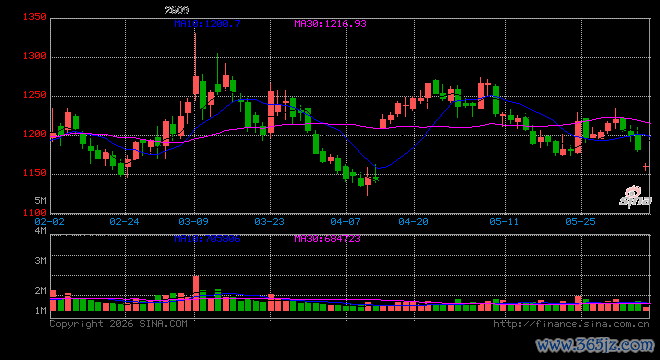660x360 pixels.
Task: Select the 04-20 date label
Action: tap(413, 221)
